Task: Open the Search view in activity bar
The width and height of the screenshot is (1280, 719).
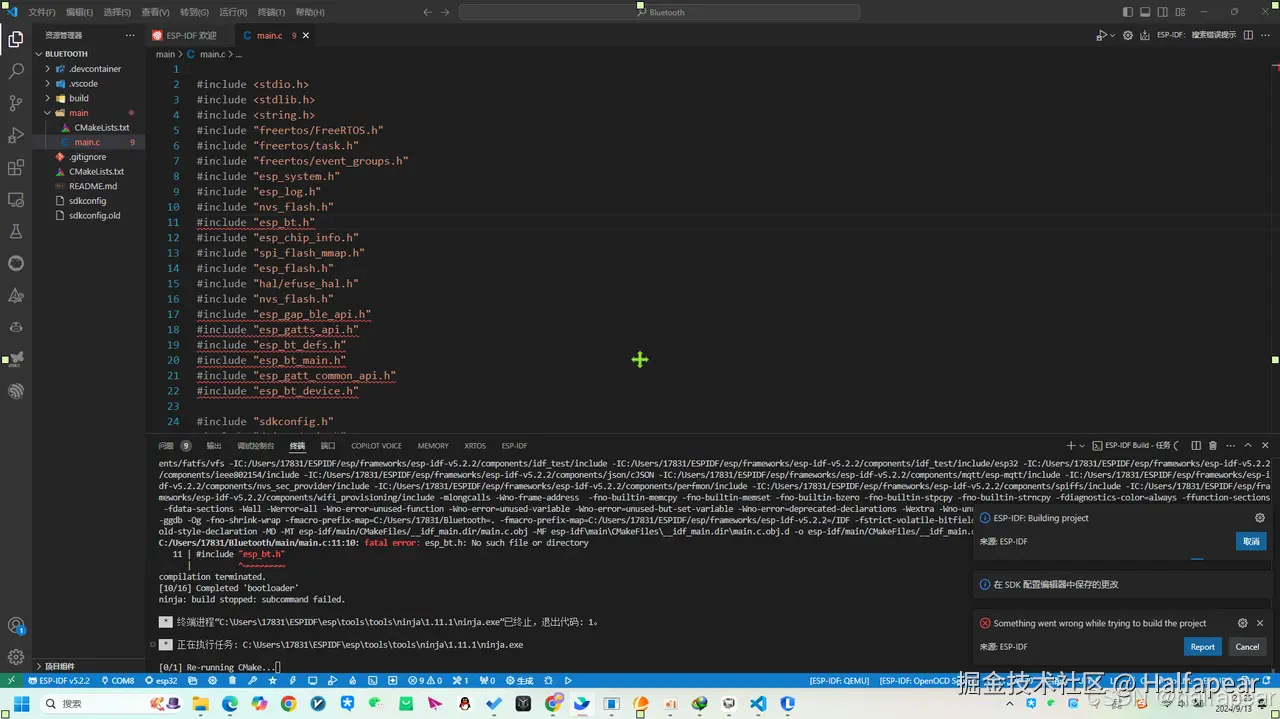Action: [16, 72]
